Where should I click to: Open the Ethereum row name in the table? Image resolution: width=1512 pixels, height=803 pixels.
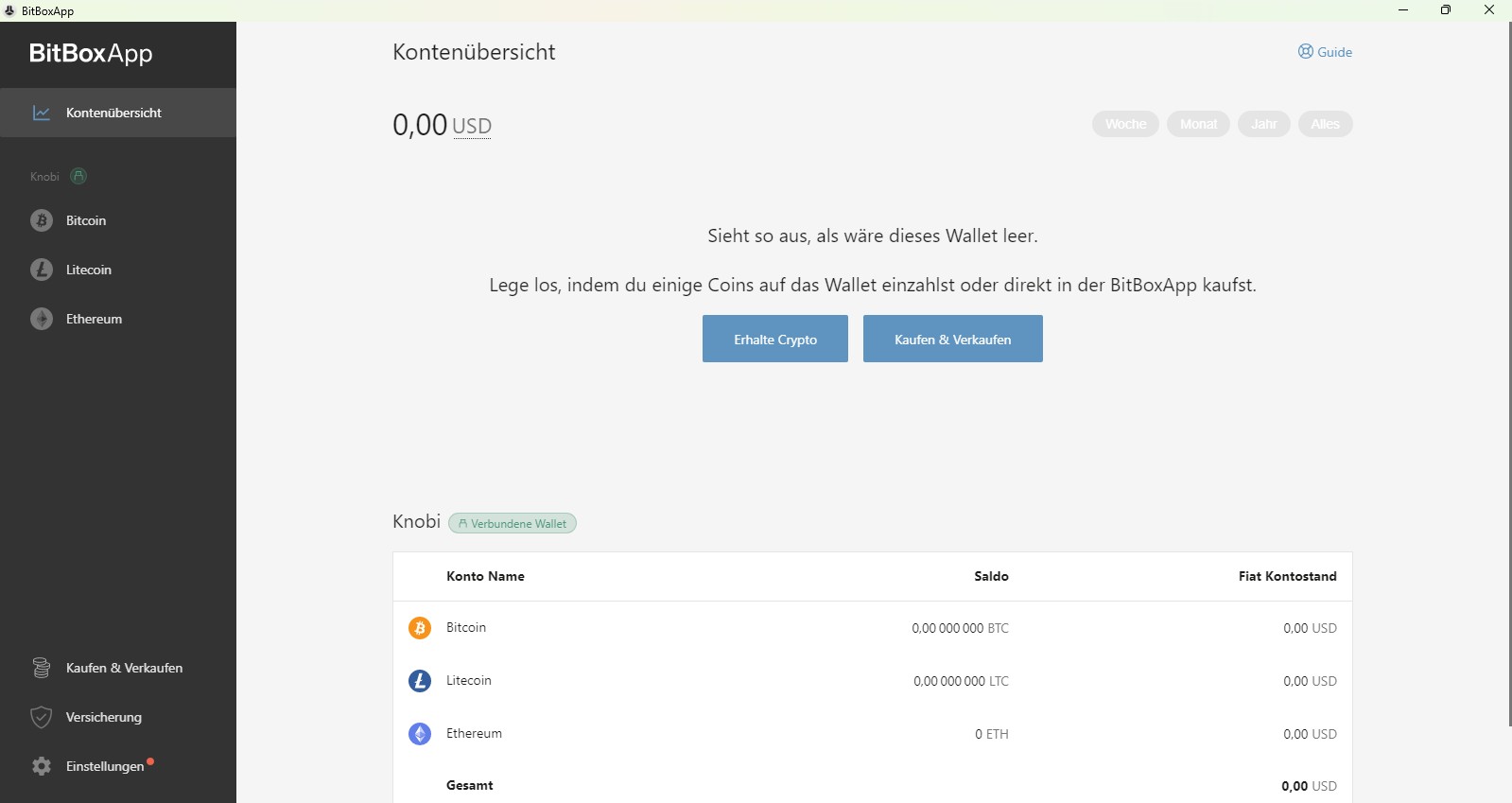point(474,733)
